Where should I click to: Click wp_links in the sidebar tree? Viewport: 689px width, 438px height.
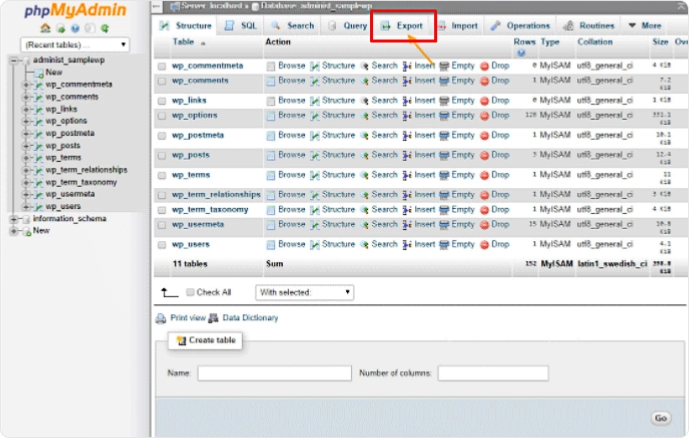[x=62, y=109]
